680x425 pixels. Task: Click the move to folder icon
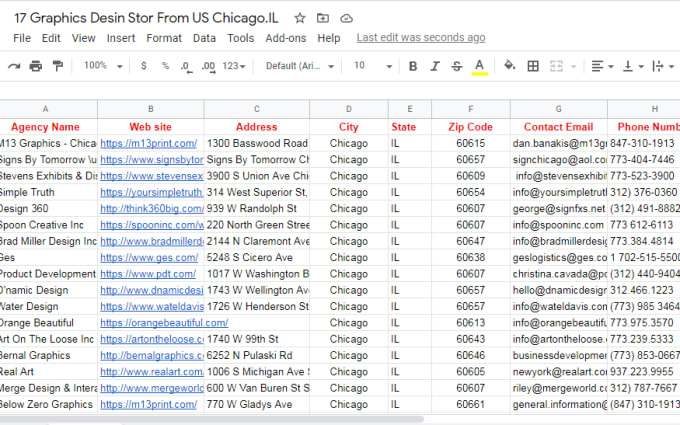pyautogui.click(x=323, y=18)
